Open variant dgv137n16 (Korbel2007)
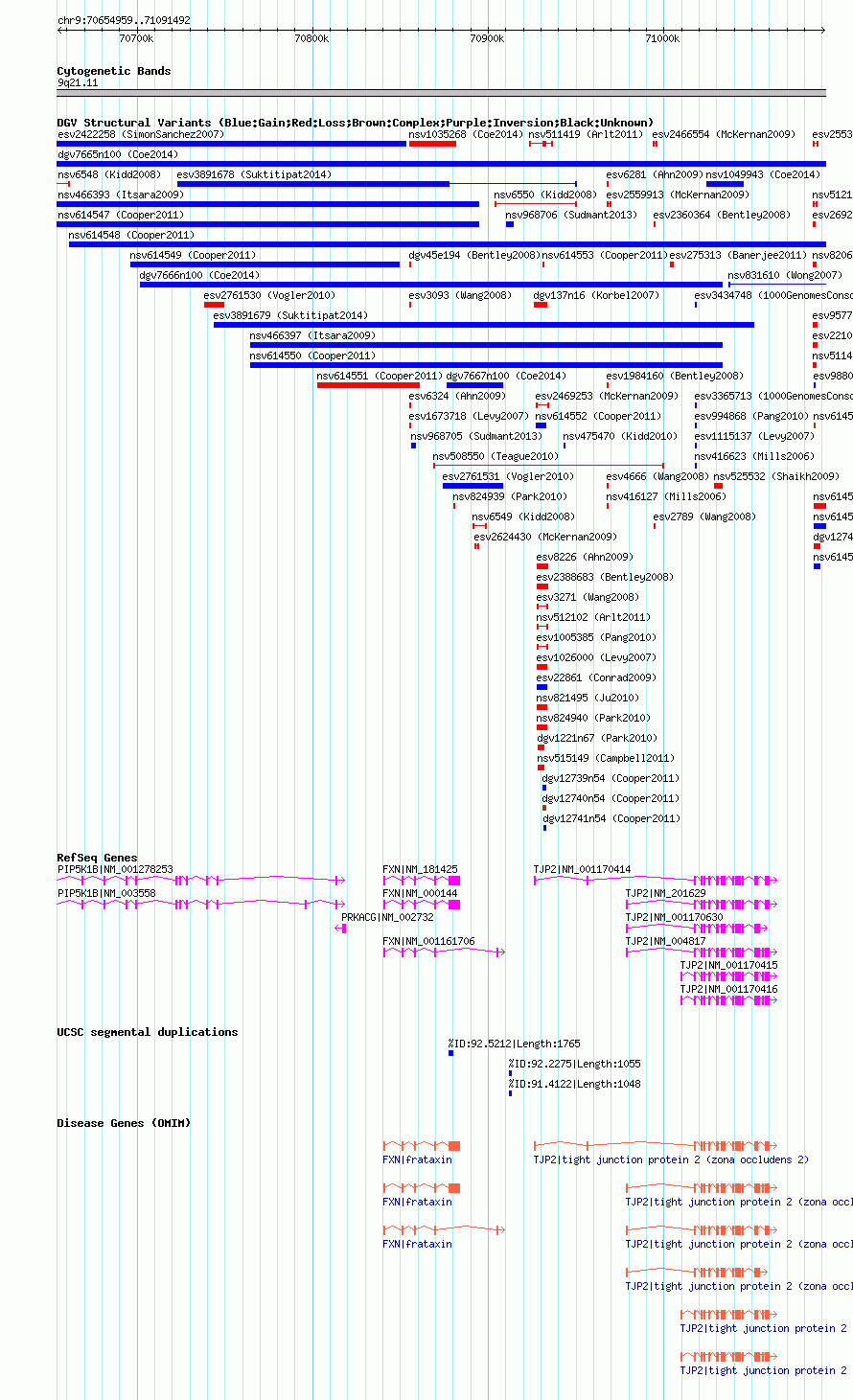This screenshot has height=1400, width=853. point(597,296)
